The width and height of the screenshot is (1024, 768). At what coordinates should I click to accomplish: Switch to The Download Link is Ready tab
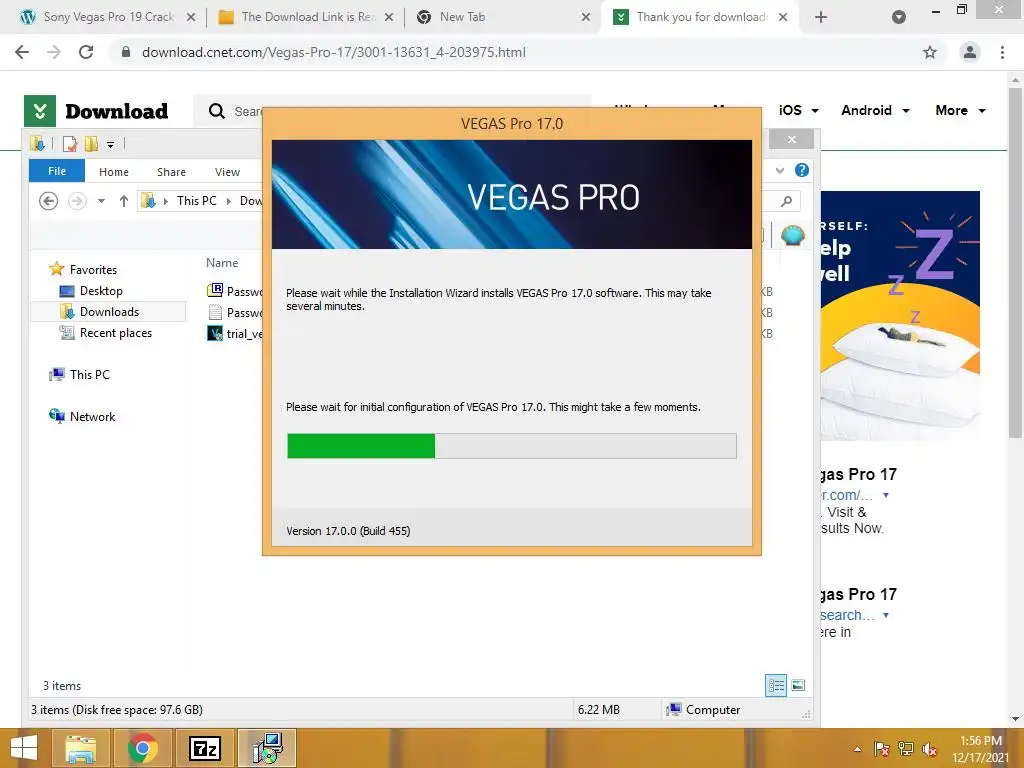(x=307, y=17)
